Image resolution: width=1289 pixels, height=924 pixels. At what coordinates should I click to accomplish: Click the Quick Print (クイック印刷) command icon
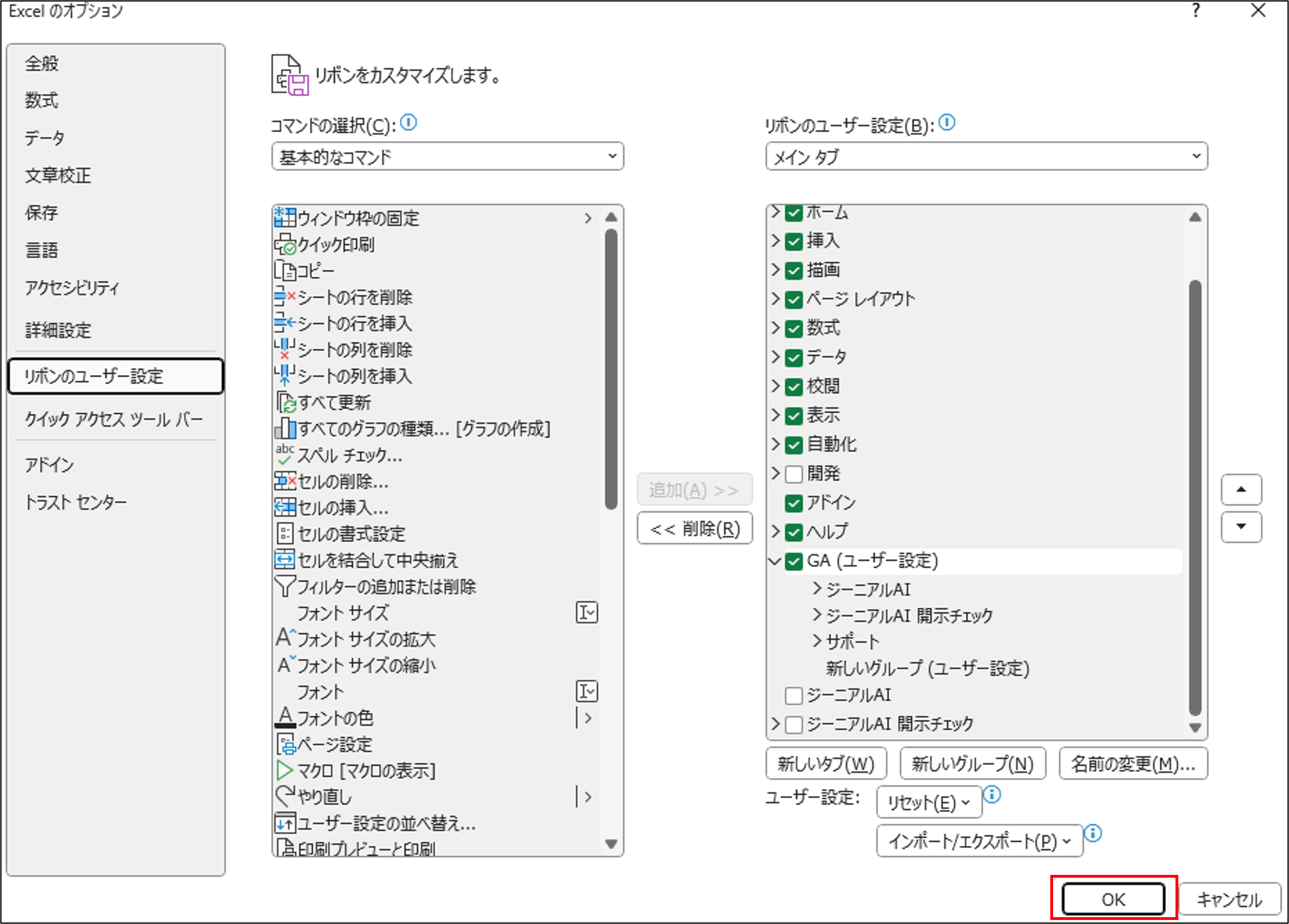[285, 245]
